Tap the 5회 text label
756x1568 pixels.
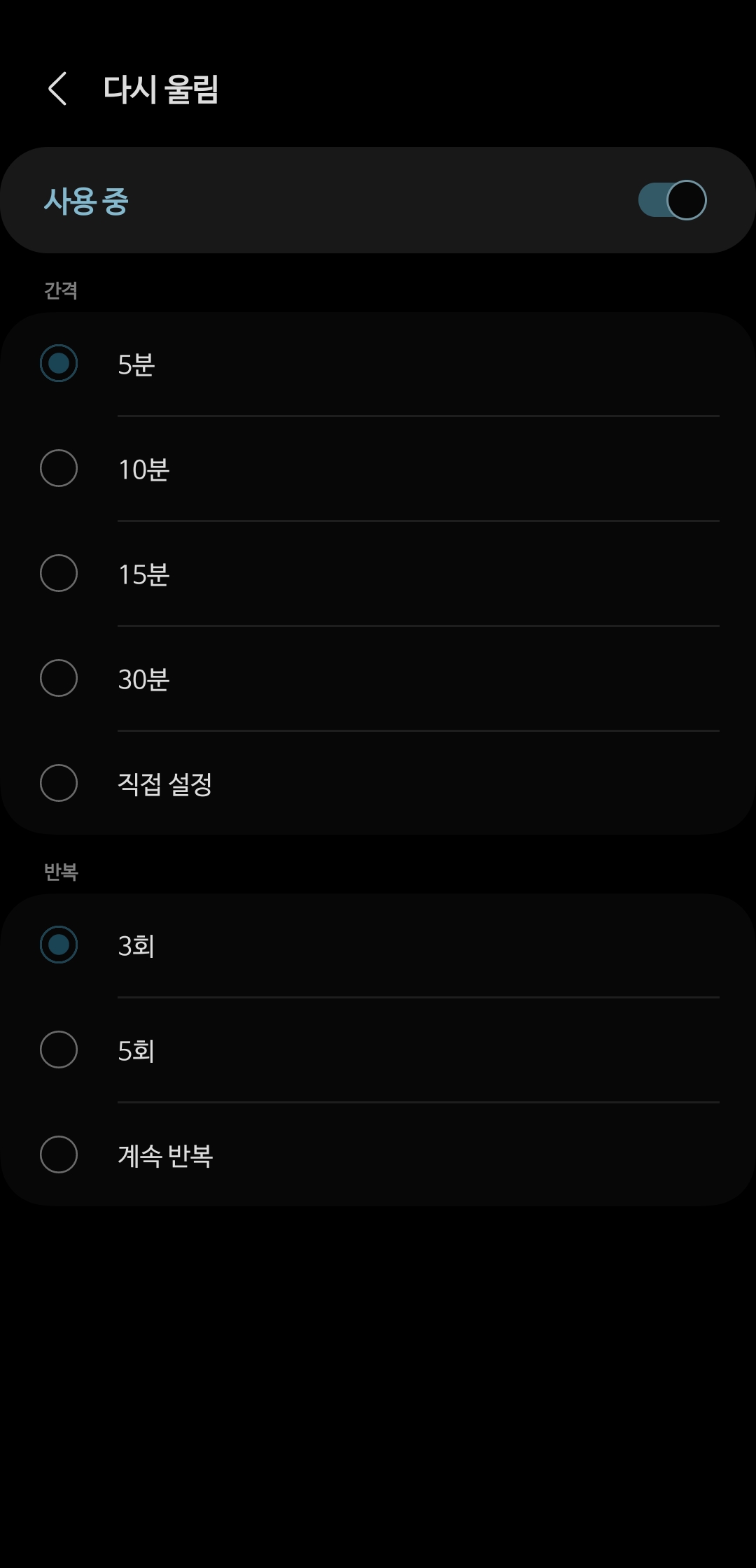pyautogui.click(x=136, y=1051)
